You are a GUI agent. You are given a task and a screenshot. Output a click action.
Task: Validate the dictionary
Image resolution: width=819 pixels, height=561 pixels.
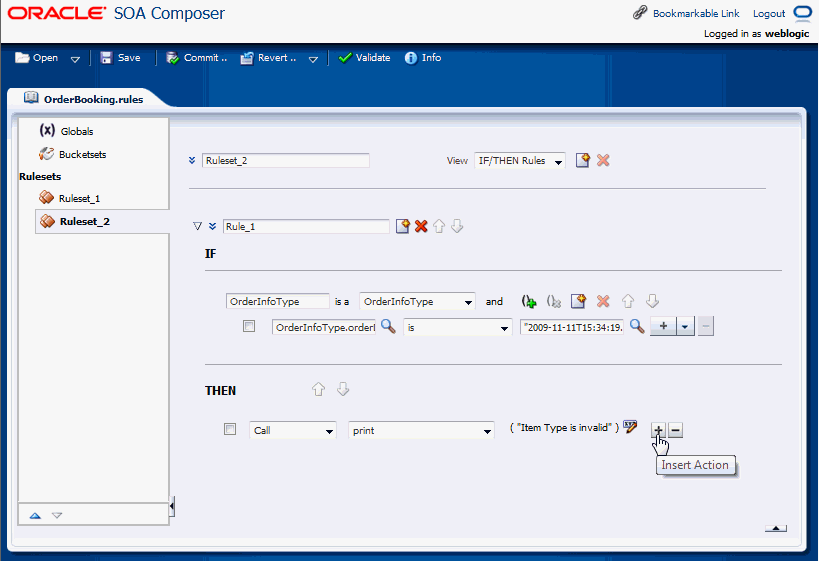tap(365, 58)
